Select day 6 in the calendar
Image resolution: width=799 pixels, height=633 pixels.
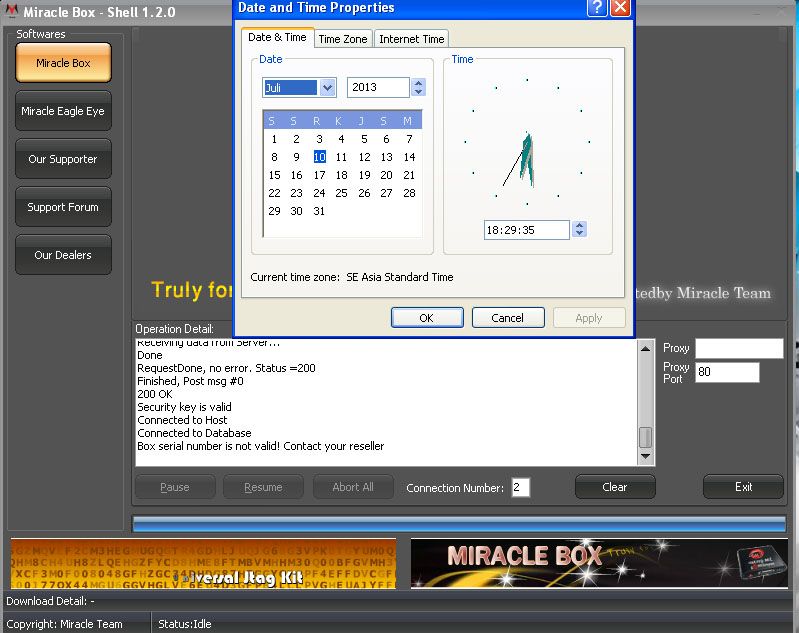[386, 139]
